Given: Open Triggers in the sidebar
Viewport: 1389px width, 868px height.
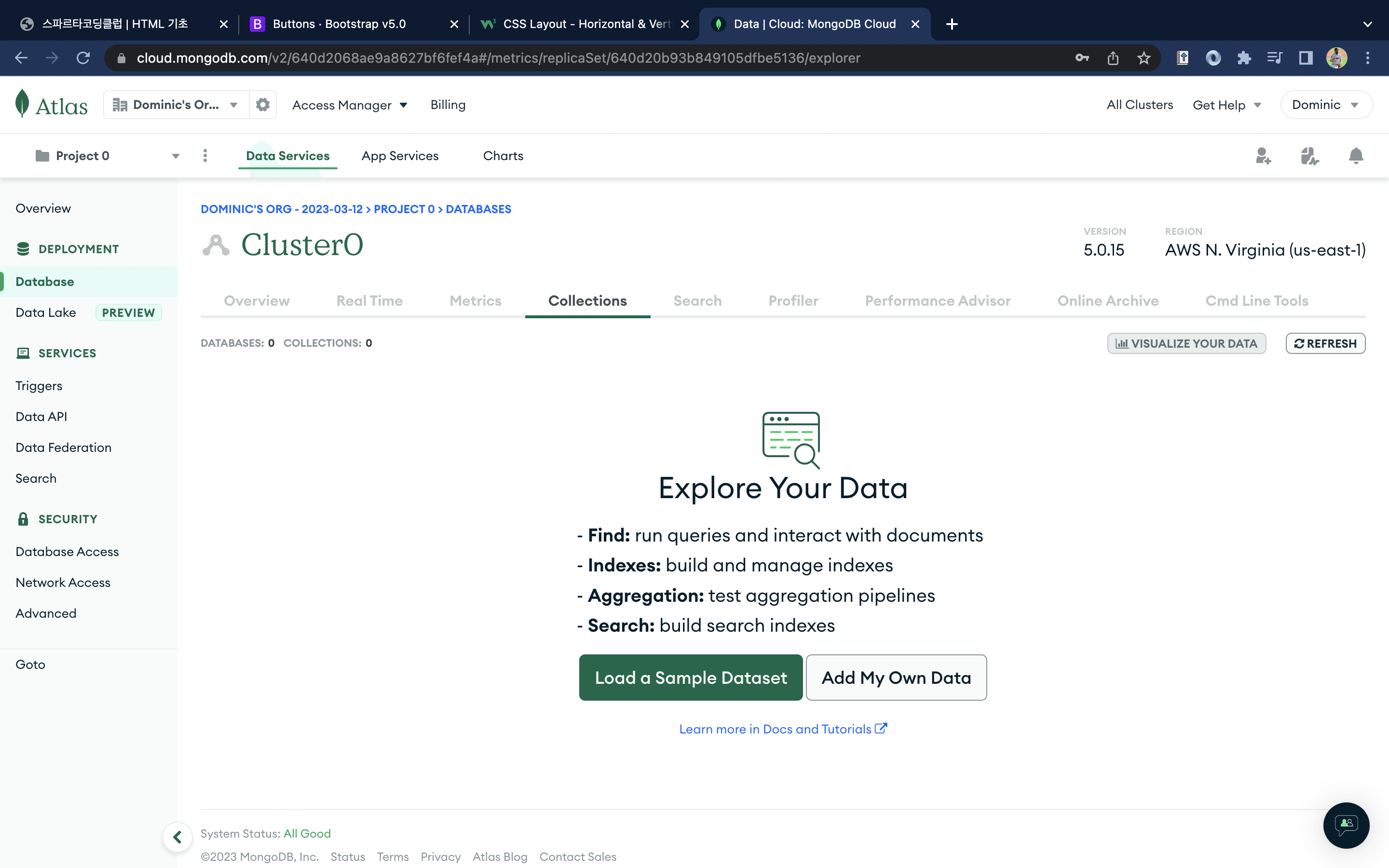Looking at the screenshot, I should coord(39,386).
